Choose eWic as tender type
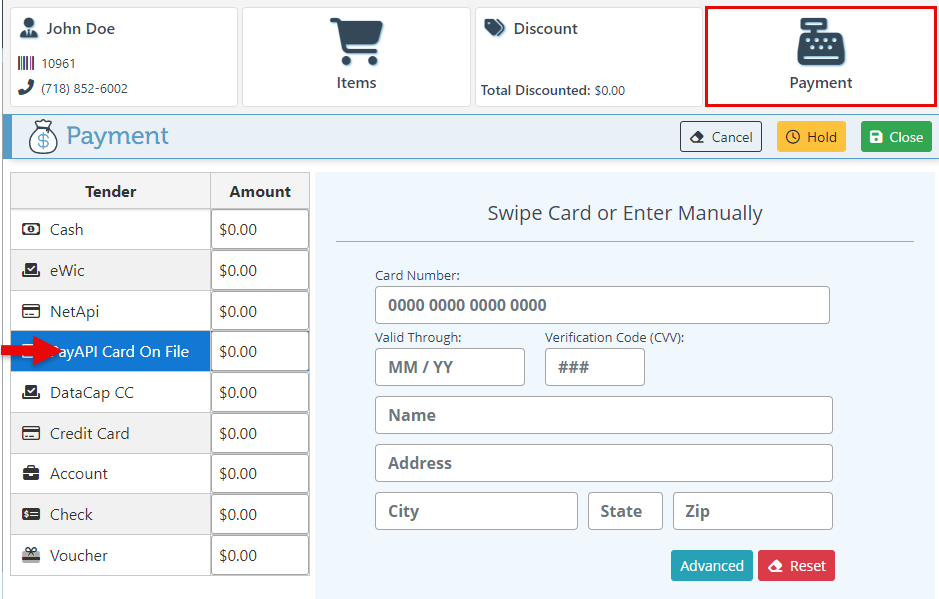 pos(110,271)
